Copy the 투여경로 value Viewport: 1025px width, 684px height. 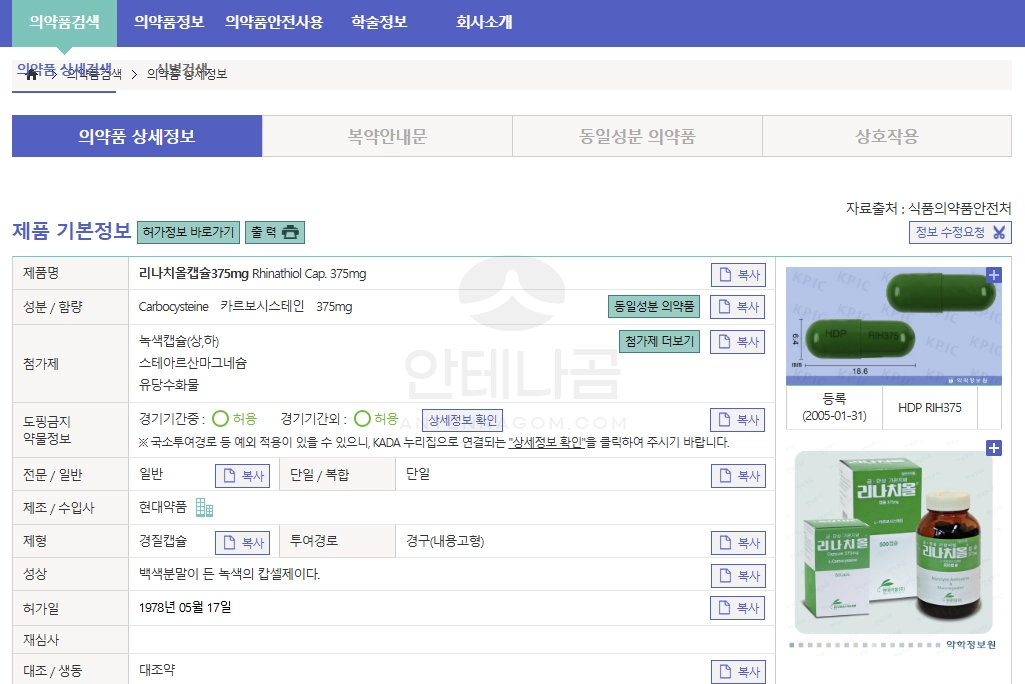tap(738, 542)
